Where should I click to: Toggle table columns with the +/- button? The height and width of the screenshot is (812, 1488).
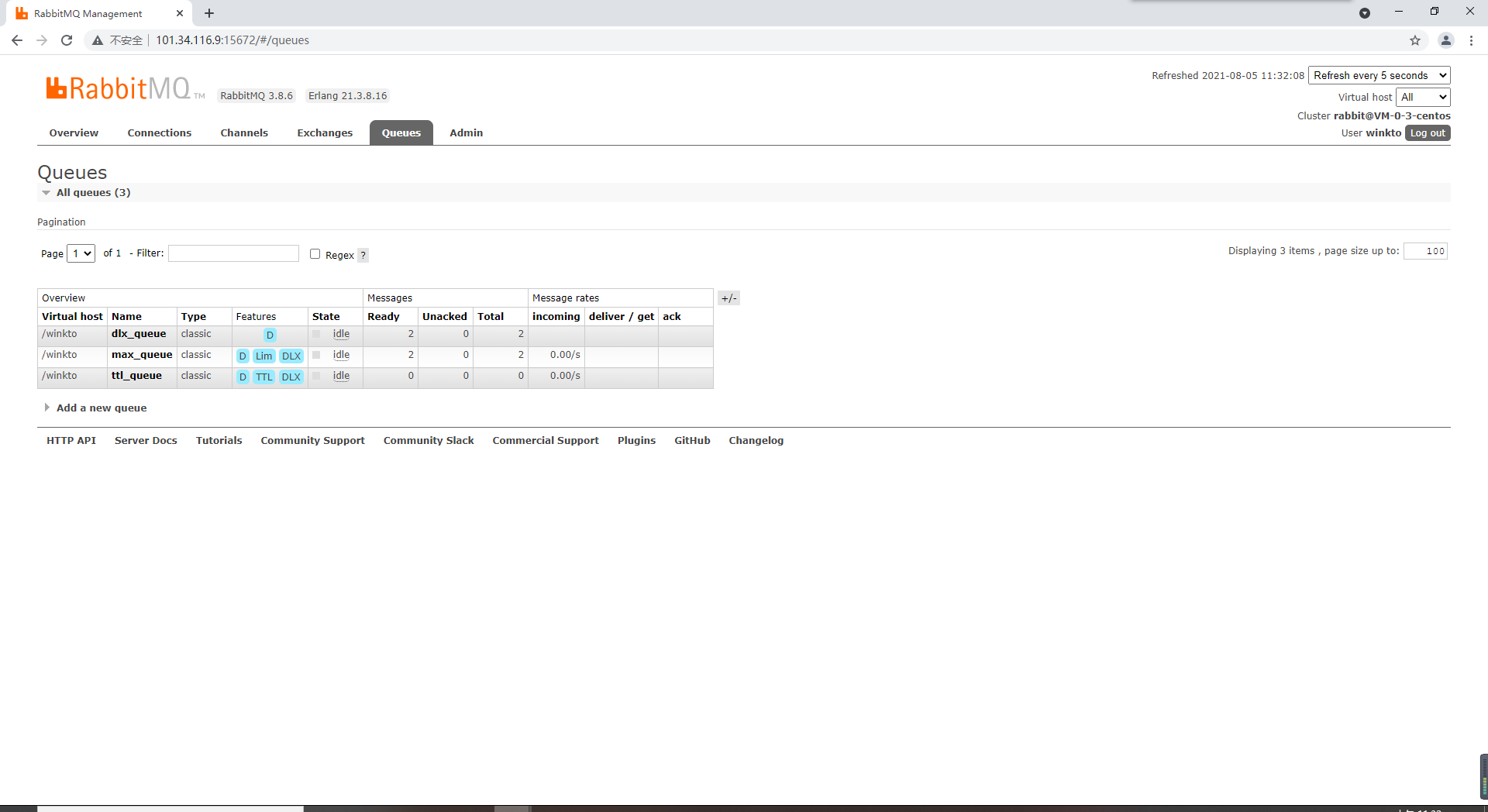[728, 298]
